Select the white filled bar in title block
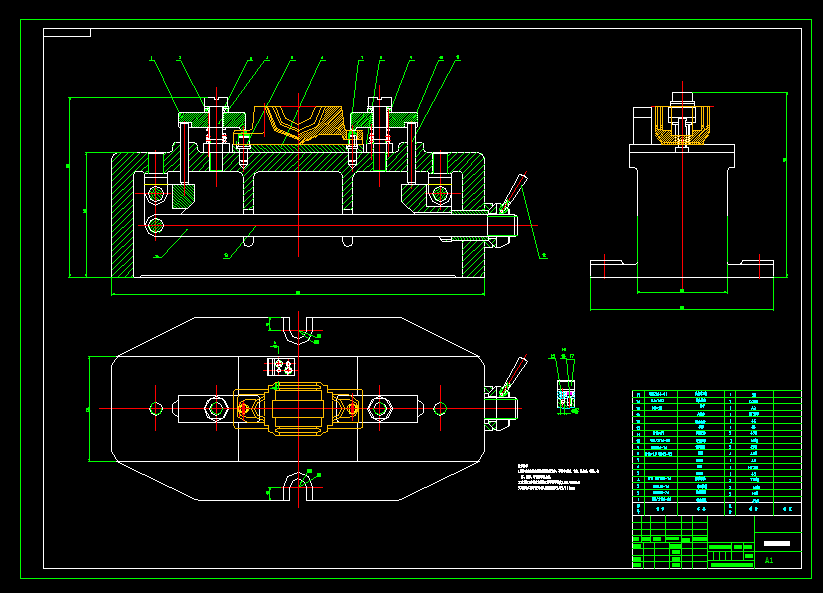The width and height of the screenshot is (823, 593). tap(777, 543)
